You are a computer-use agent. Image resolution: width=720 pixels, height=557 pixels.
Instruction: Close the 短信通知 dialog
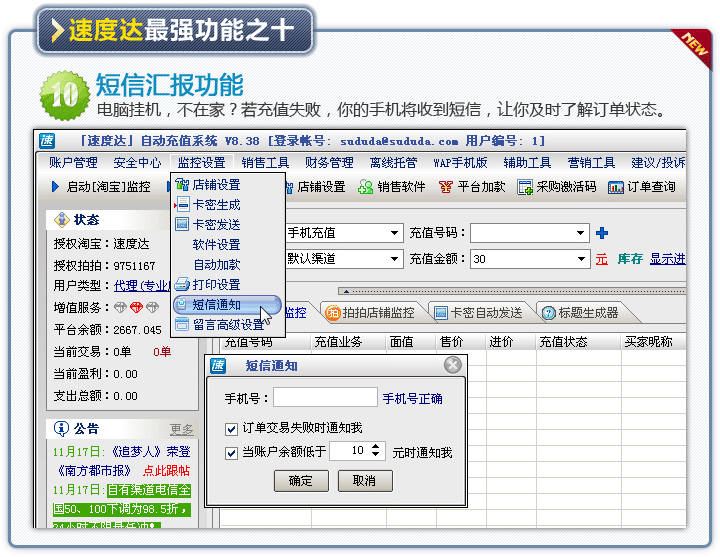pos(453,365)
